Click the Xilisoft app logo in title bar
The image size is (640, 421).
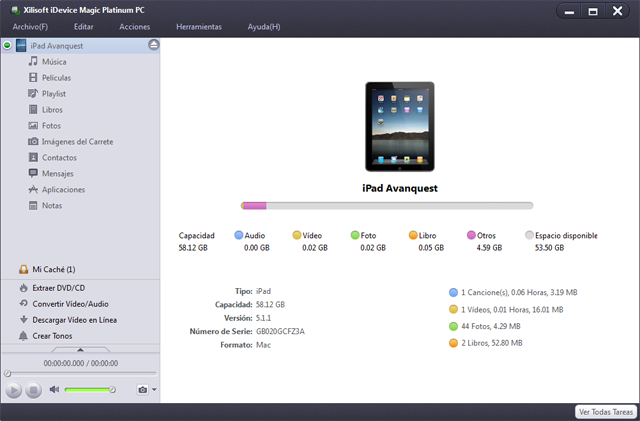click(16, 10)
